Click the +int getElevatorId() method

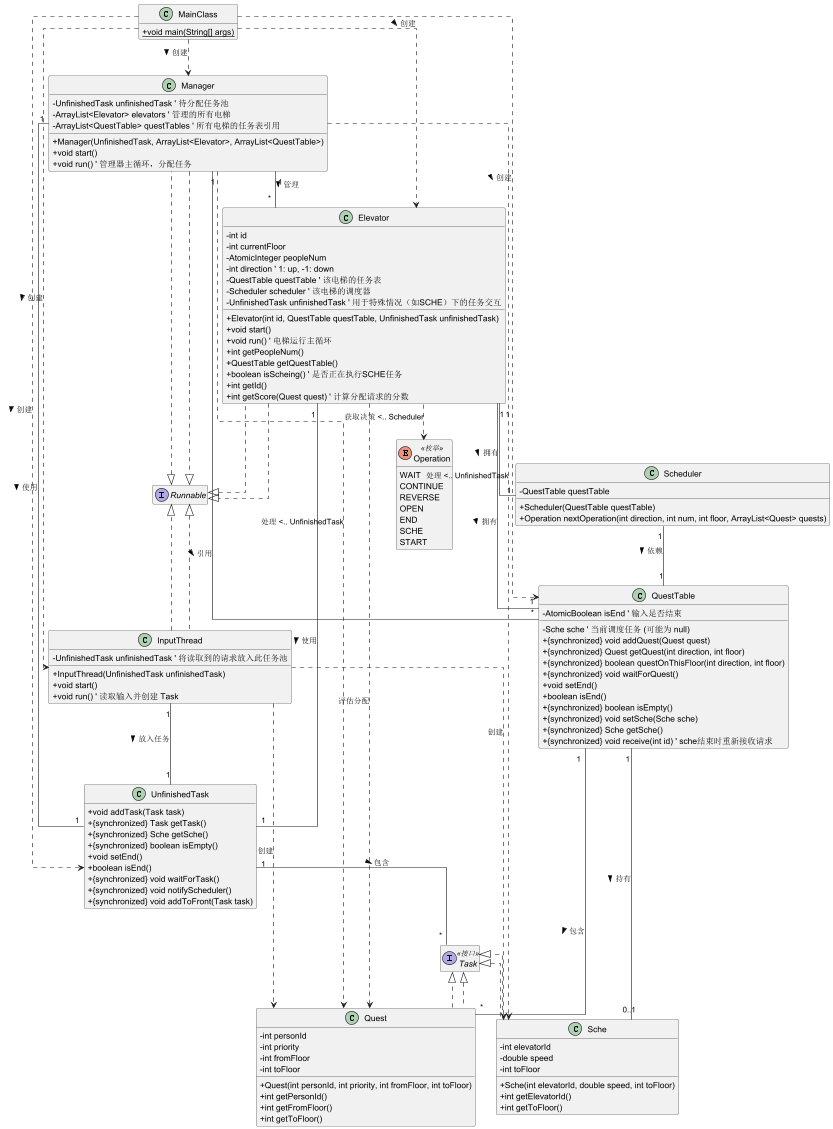tap(536, 1097)
